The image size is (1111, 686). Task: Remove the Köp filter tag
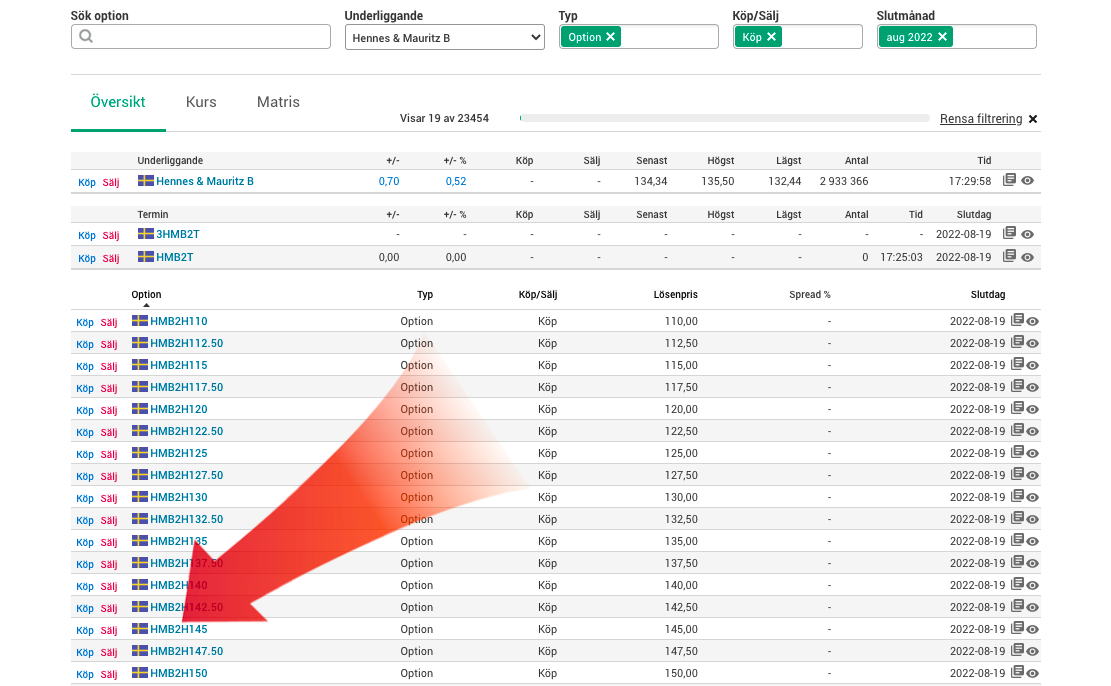pyautogui.click(x=772, y=37)
